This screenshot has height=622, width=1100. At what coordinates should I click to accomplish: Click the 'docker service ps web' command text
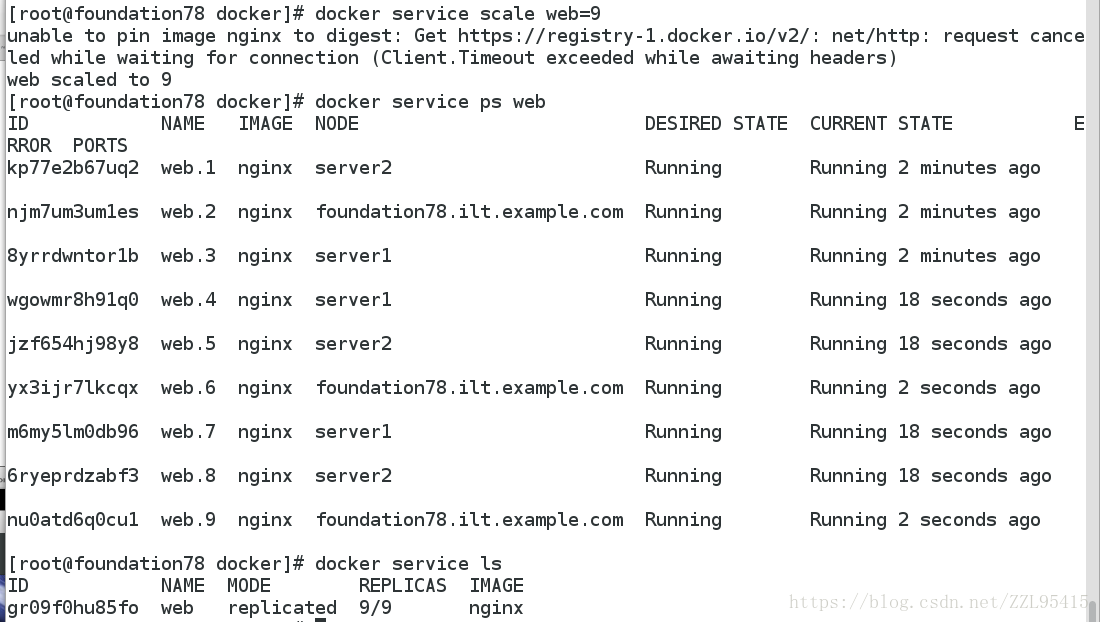[x=430, y=102]
